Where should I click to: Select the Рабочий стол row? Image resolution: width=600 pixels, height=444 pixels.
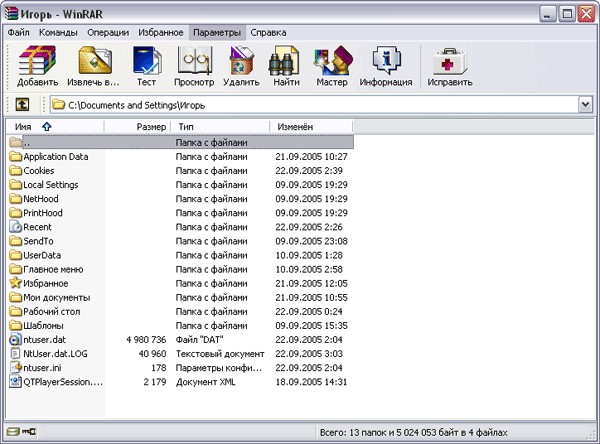(x=180, y=311)
